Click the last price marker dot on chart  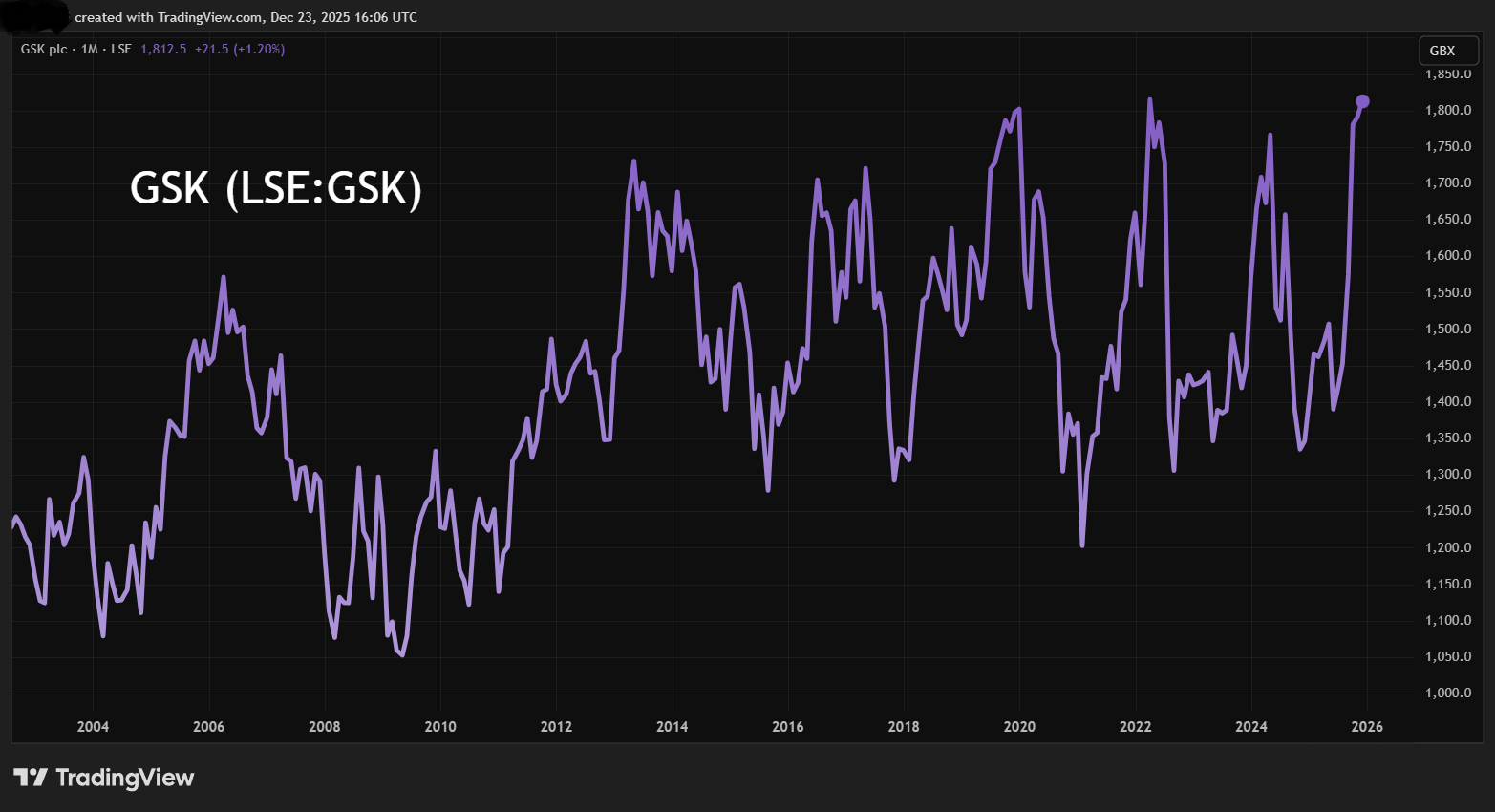click(x=1363, y=99)
